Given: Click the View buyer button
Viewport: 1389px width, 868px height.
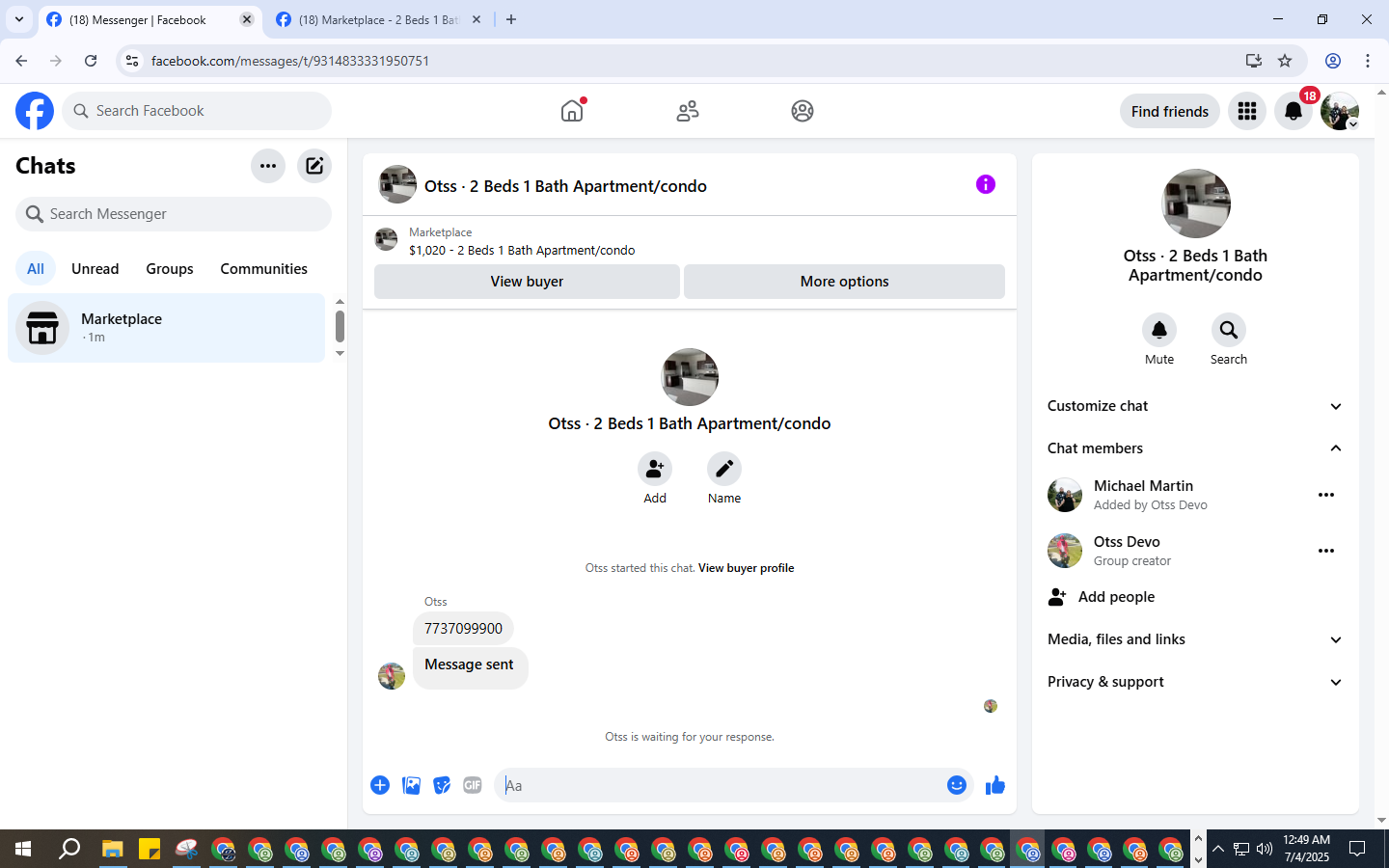Looking at the screenshot, I should click(x=527, y=282).
